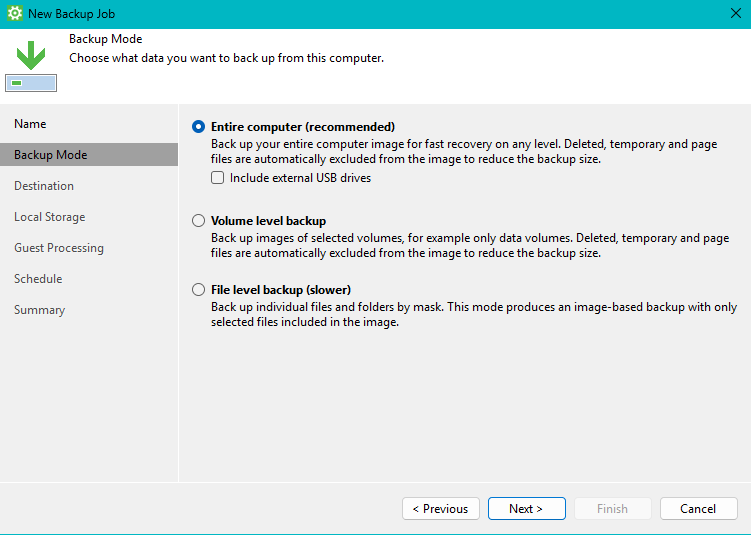Jump to the Guest Processing step
751x535 pixels.
(59, 248)
